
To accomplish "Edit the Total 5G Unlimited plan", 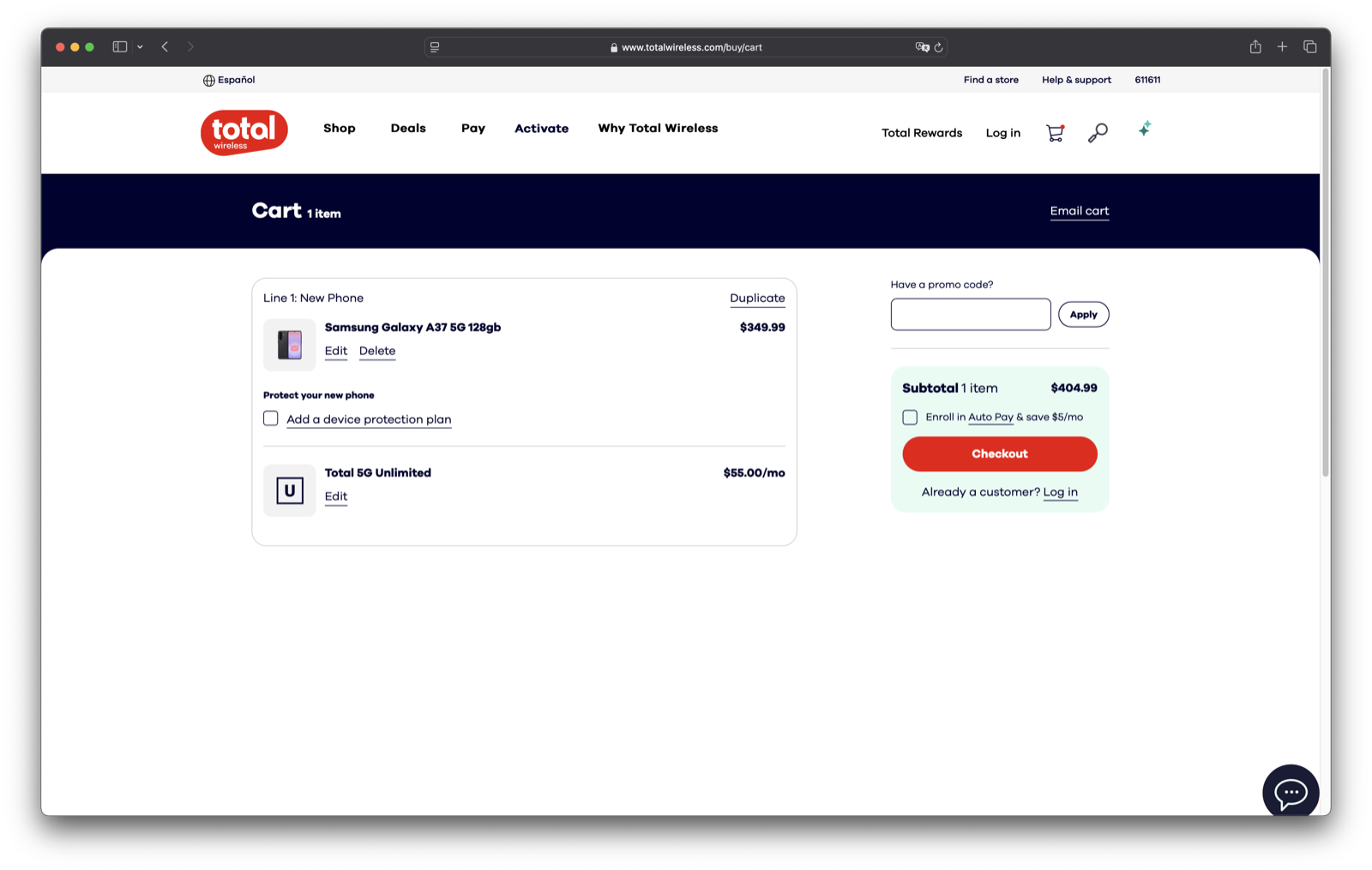I will (336, 497).
